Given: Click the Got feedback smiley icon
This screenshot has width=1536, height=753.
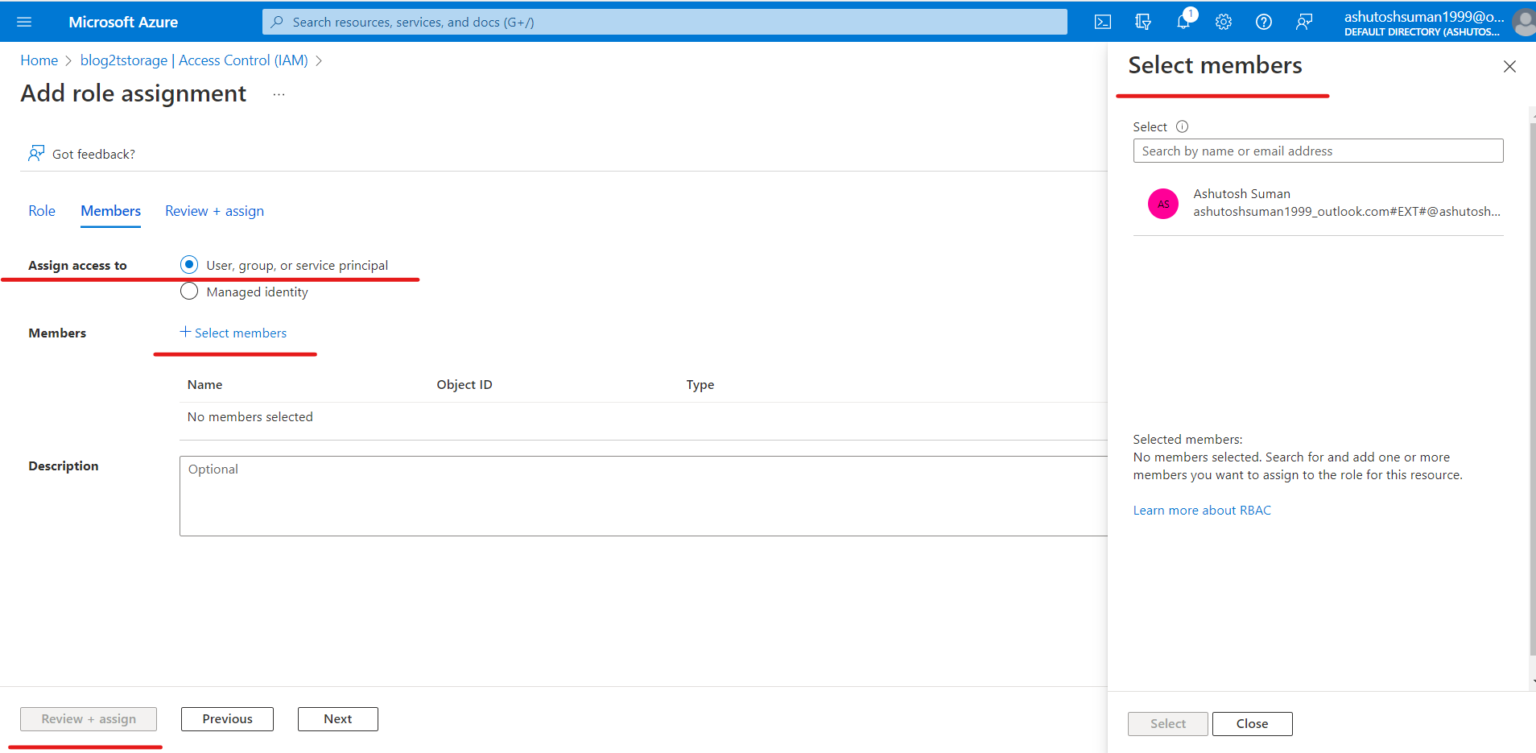Looking at the screenshot, I should click(x=35, y=153).
